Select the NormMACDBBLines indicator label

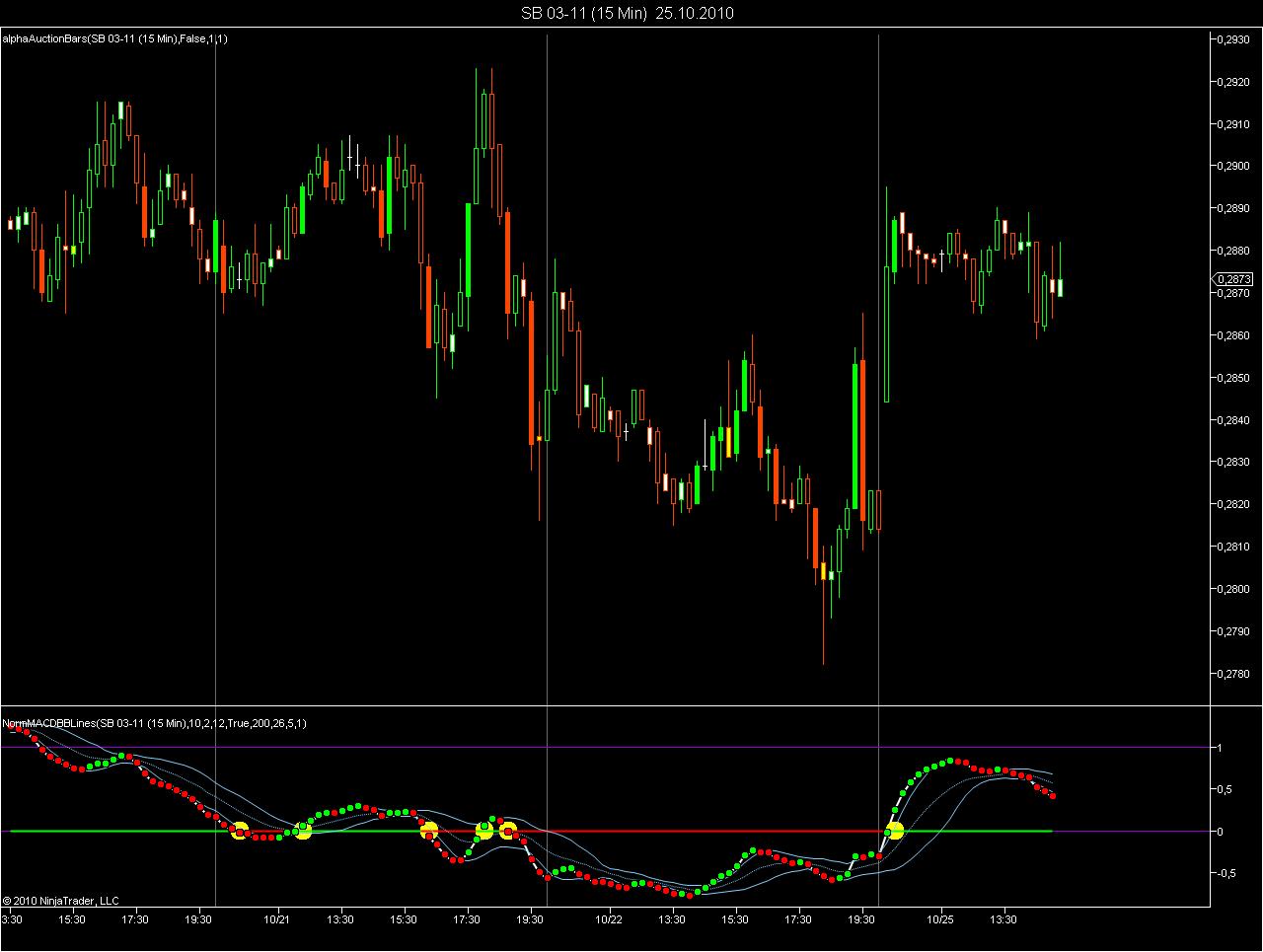pos(154,723)
